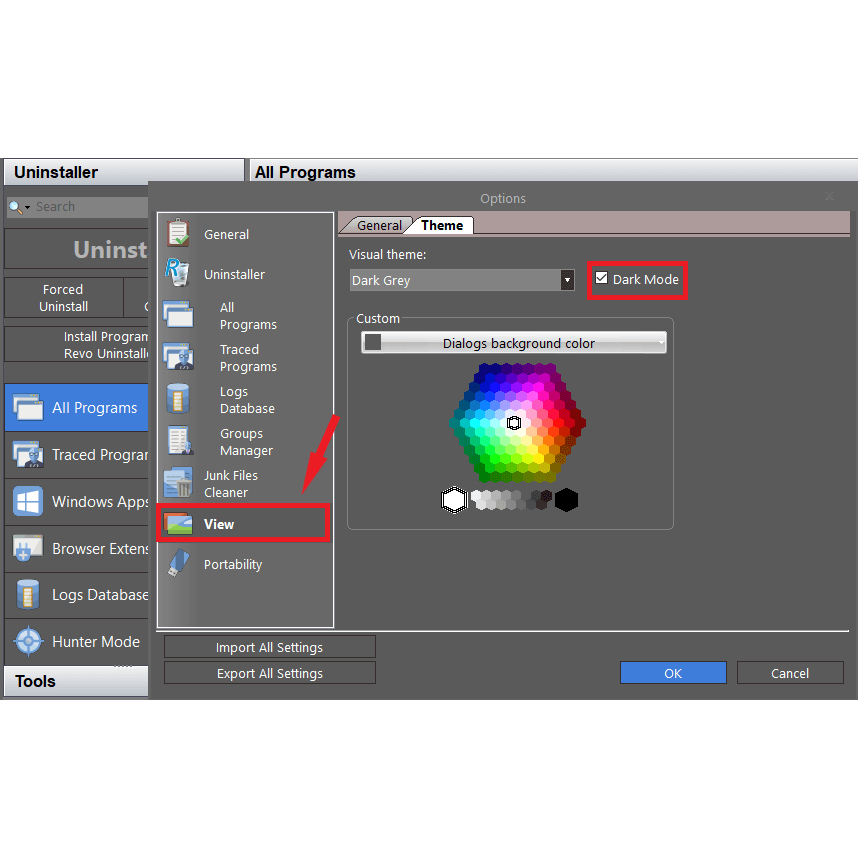This screenshot has height=858, width=858.
Task: Click the Traced Programs icon in the Uninstaller sidebar
Action: pos(28,455)
